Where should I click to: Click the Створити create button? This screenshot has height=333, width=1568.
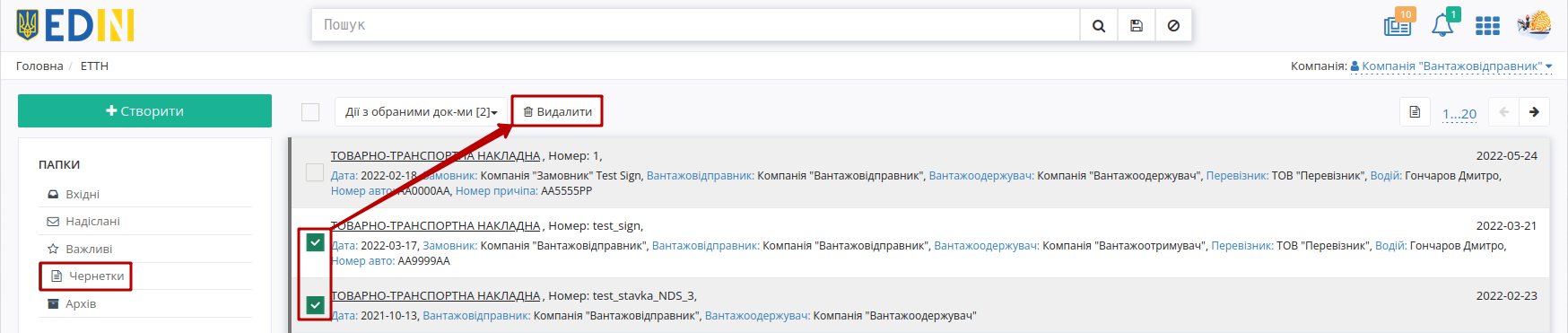click(x=144, y=111)
